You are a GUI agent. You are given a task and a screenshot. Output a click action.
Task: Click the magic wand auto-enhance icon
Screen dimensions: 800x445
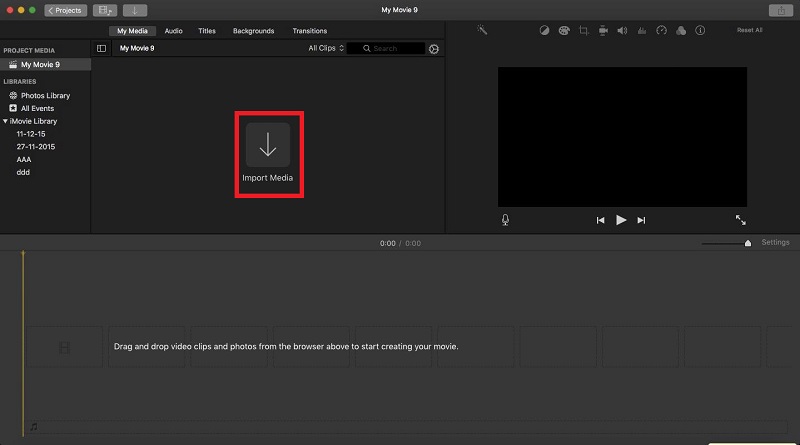click(x=482, y=30)
